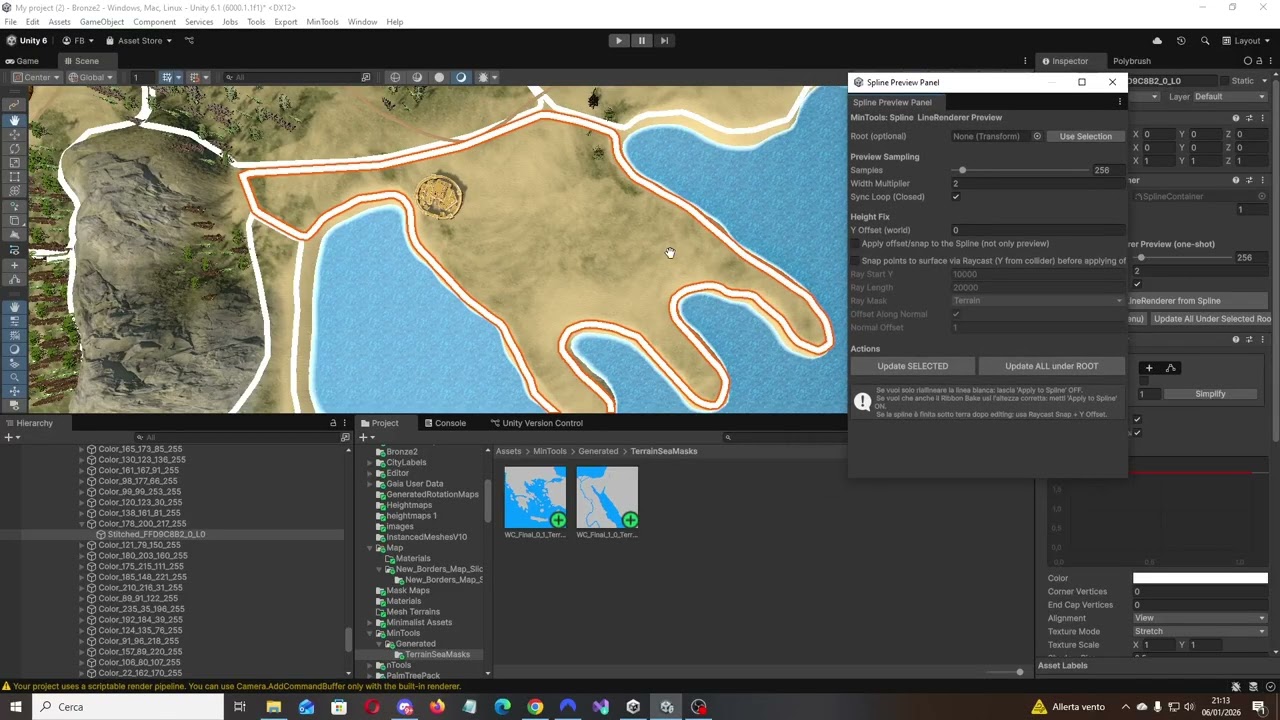Open the Texture Mode Stretch dropdown
Image resolution: width=1280 pixels, height=720 pixels.
[1200, 632]
